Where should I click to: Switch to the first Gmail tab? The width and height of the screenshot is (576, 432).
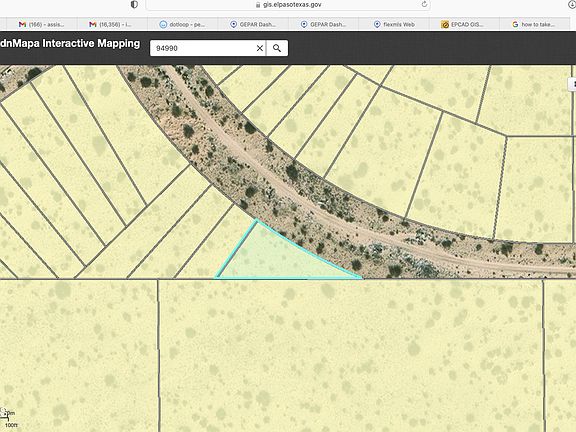(x=41, y=24)
